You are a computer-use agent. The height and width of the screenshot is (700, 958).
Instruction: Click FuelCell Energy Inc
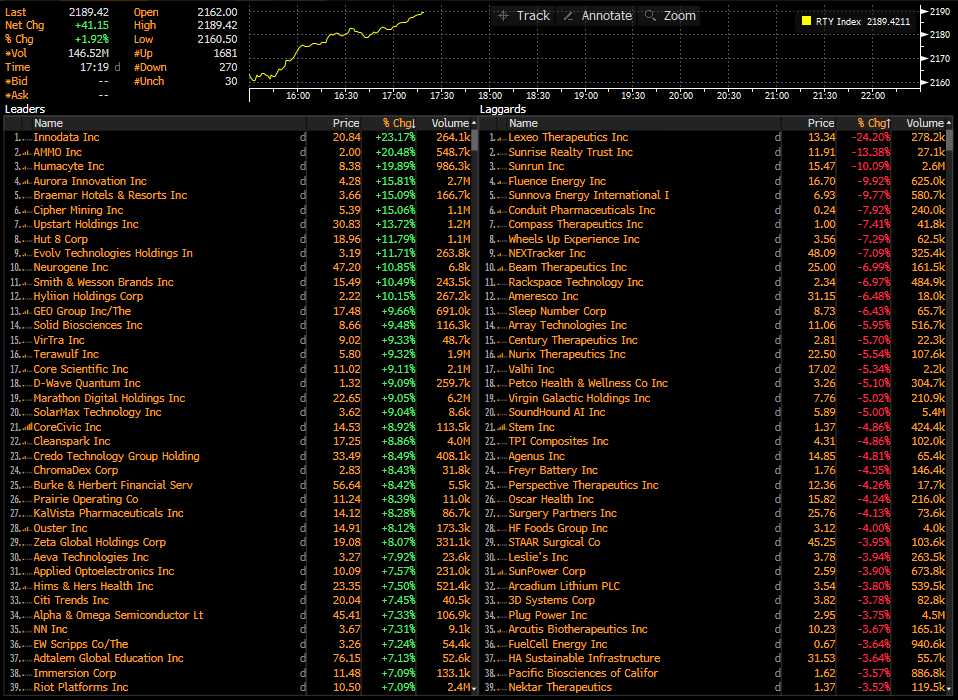pos(558,644)
